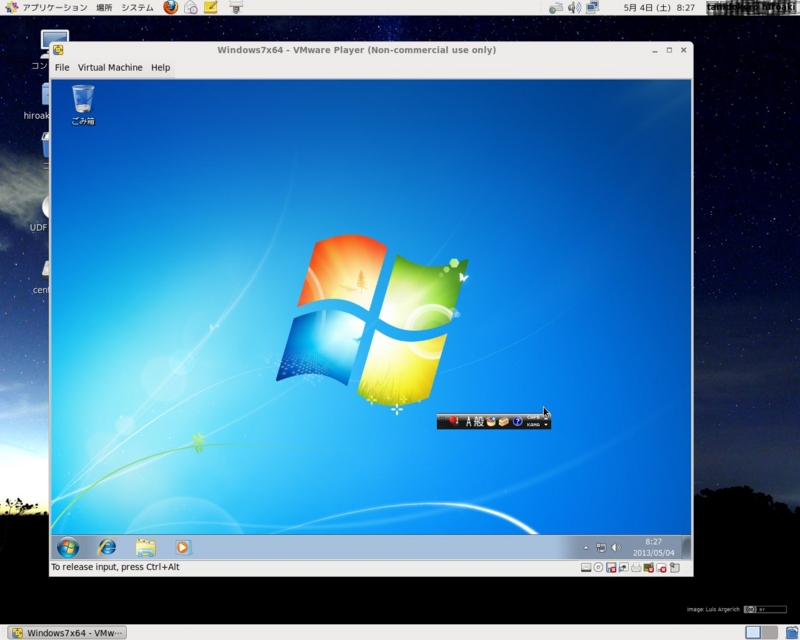Click the GNOME panel volume speaker icon
The height and width of the screenshot is (640, 800).
pos(574,8)
